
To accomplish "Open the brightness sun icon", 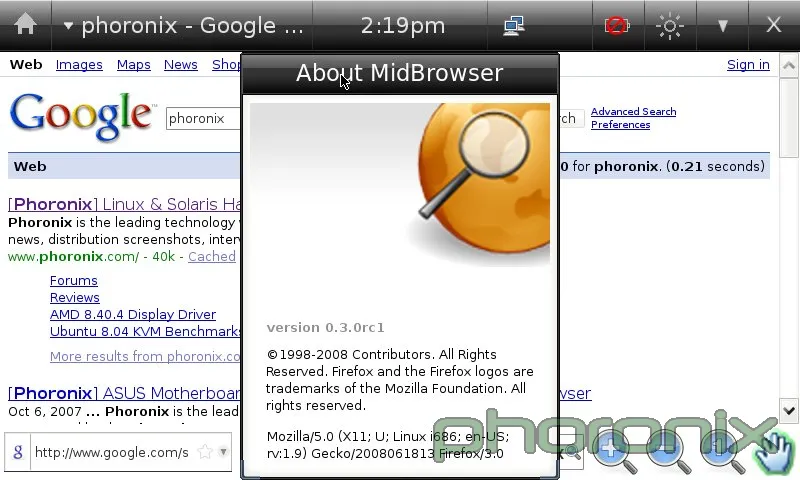I will coord(670,26).
